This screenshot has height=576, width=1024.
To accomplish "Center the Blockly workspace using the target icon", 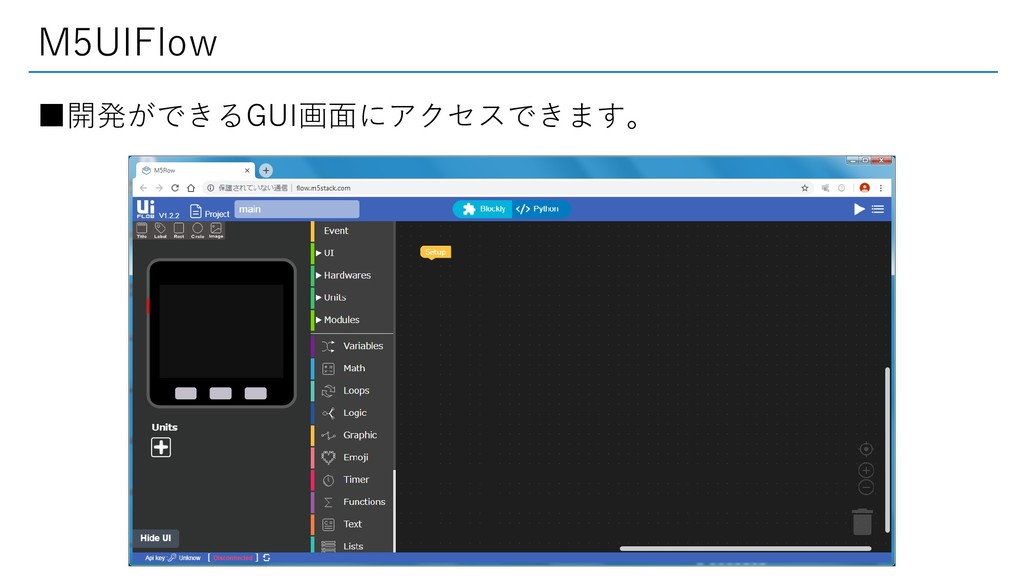I will [866, 449].
